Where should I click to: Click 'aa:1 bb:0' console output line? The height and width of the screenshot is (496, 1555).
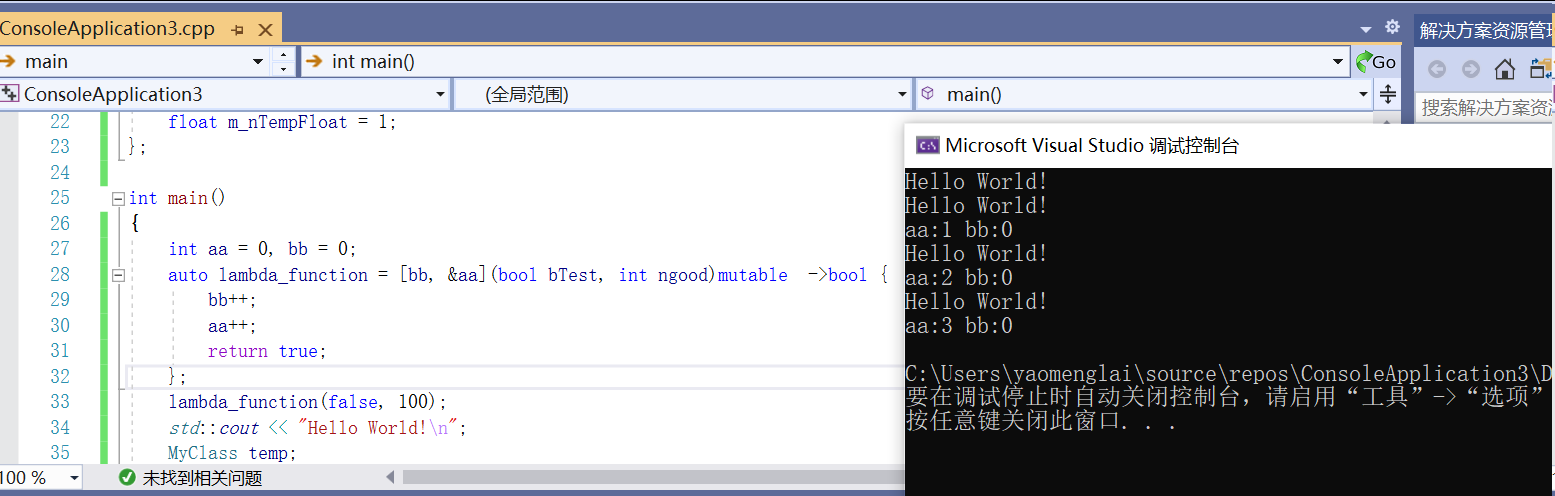959,230
